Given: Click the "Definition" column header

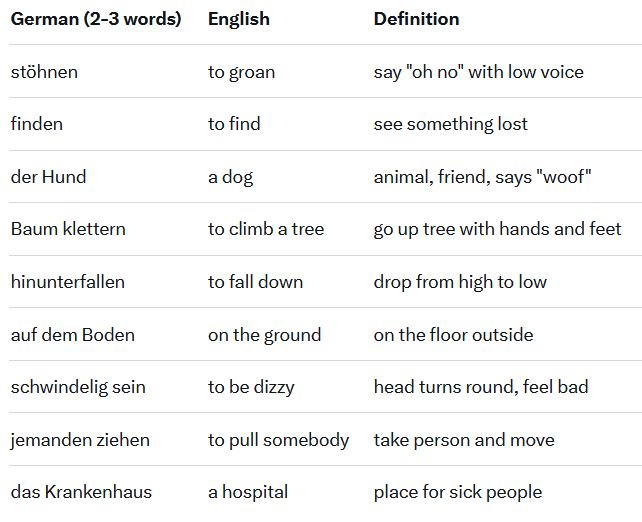Looking at the screenshot, I should click(416, 19).
